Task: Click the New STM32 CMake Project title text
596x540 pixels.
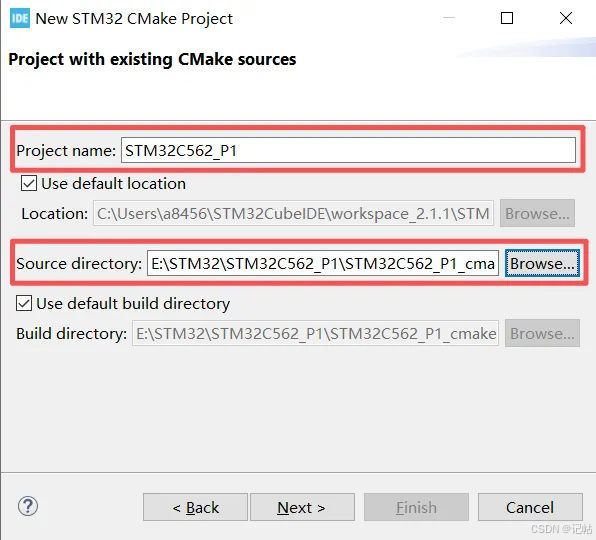Action: pos(134,19)
